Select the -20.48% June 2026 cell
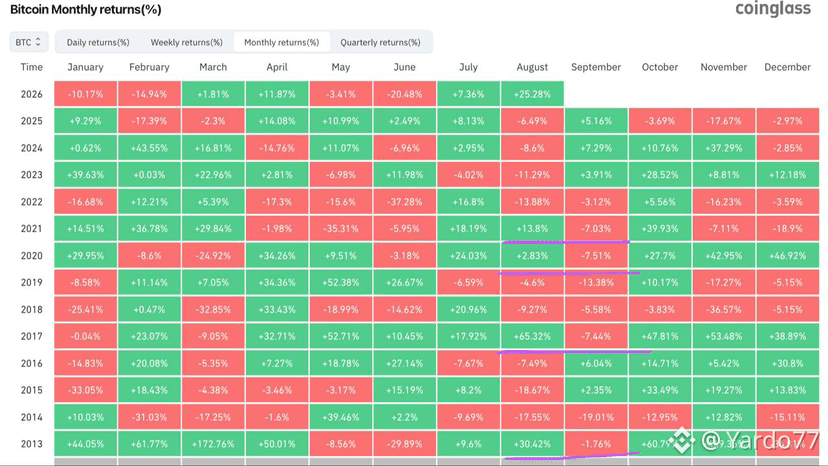Image resolution: width=828 pixels, height=466 pixels. coord(404,94)
